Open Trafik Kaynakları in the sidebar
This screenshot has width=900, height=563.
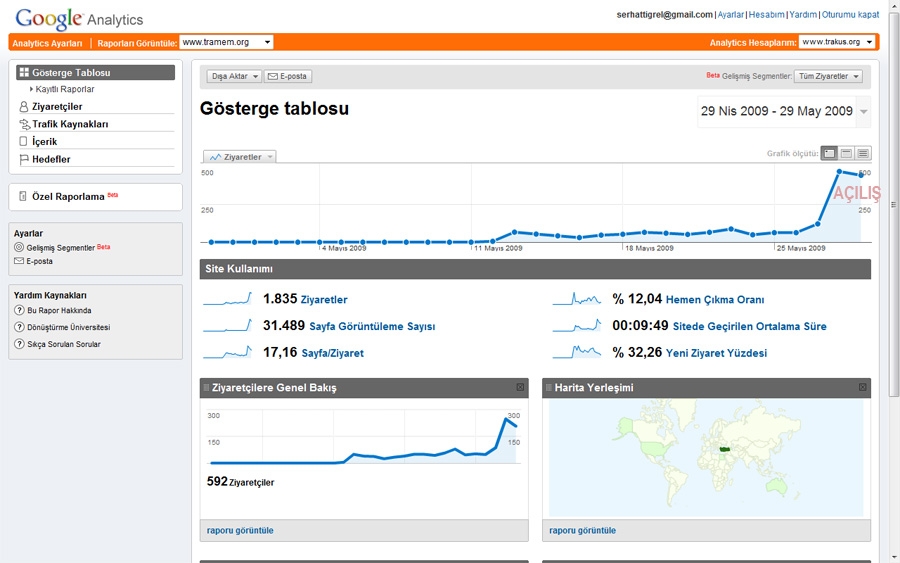(x=70, y=124)
